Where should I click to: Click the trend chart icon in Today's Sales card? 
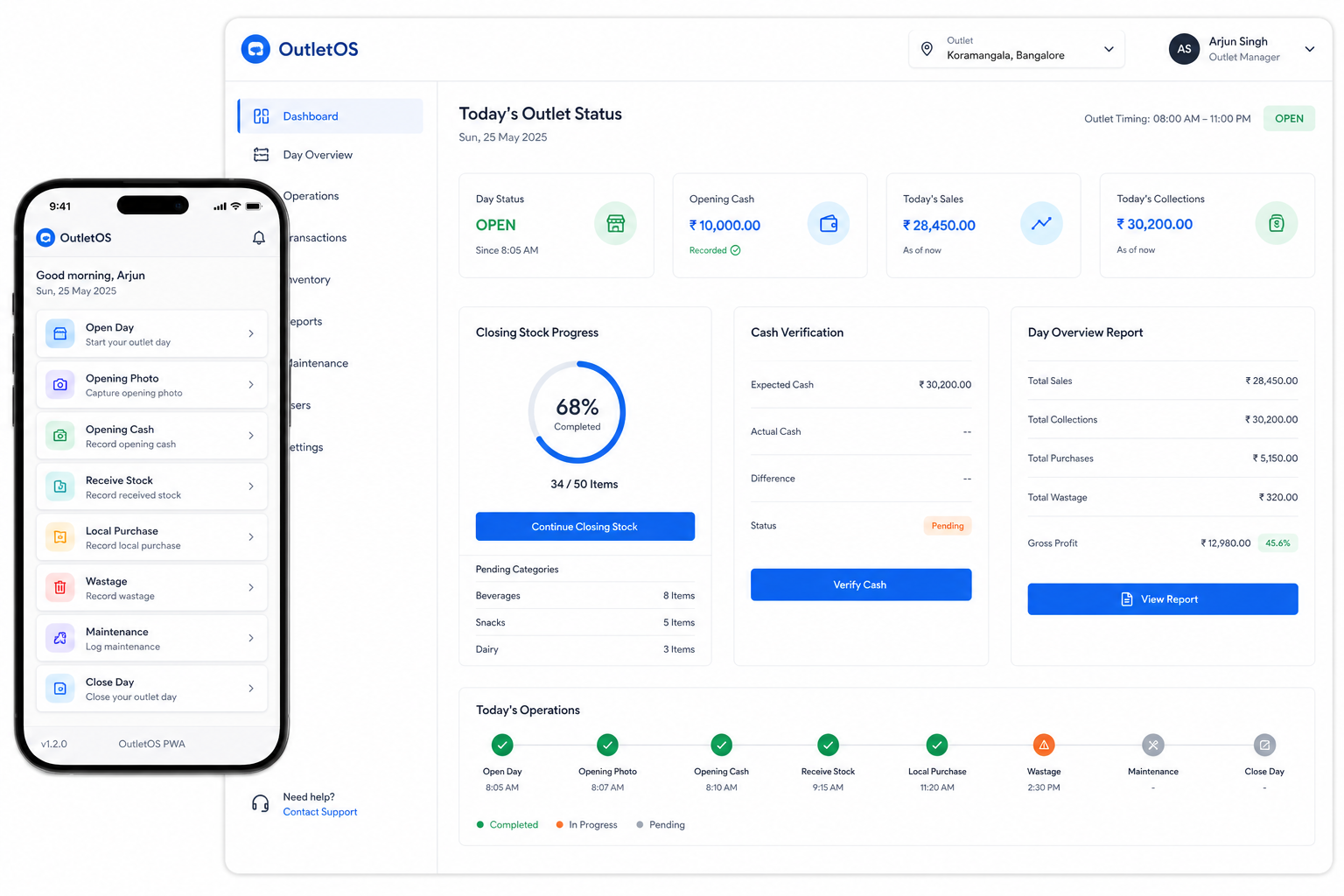[x=1041, y=224]
